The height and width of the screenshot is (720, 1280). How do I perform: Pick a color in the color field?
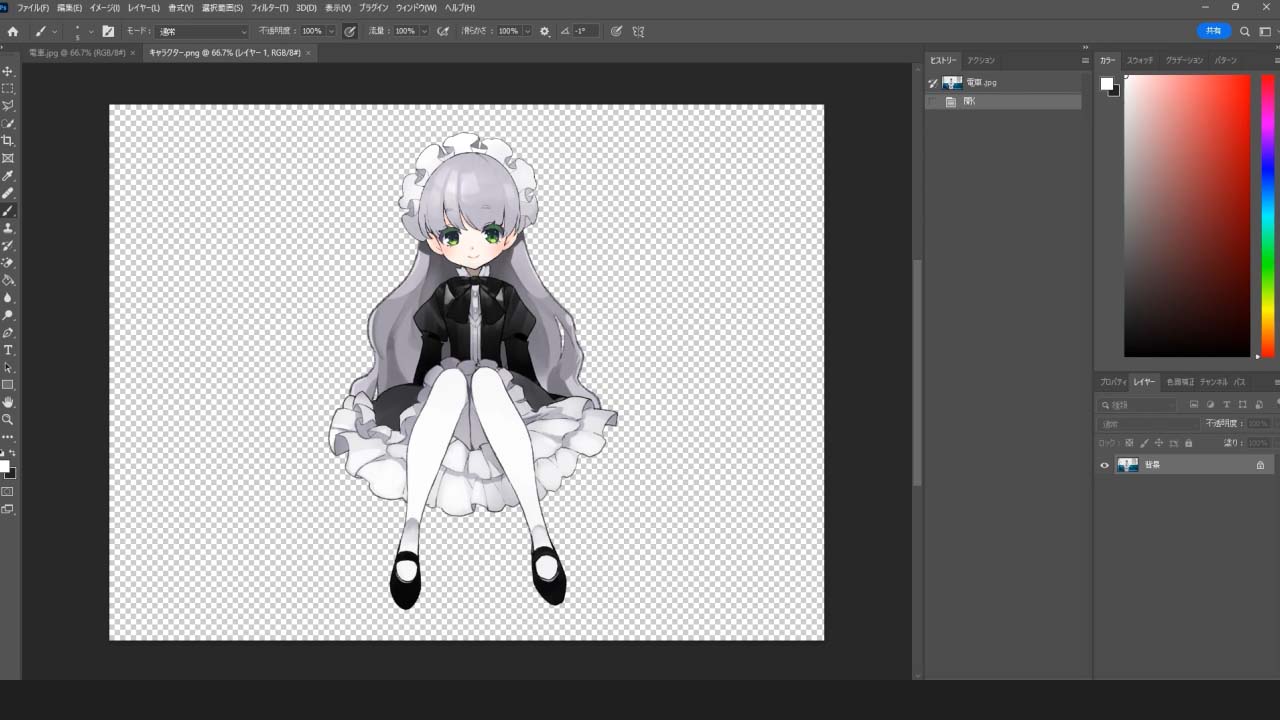point(1187,216)
